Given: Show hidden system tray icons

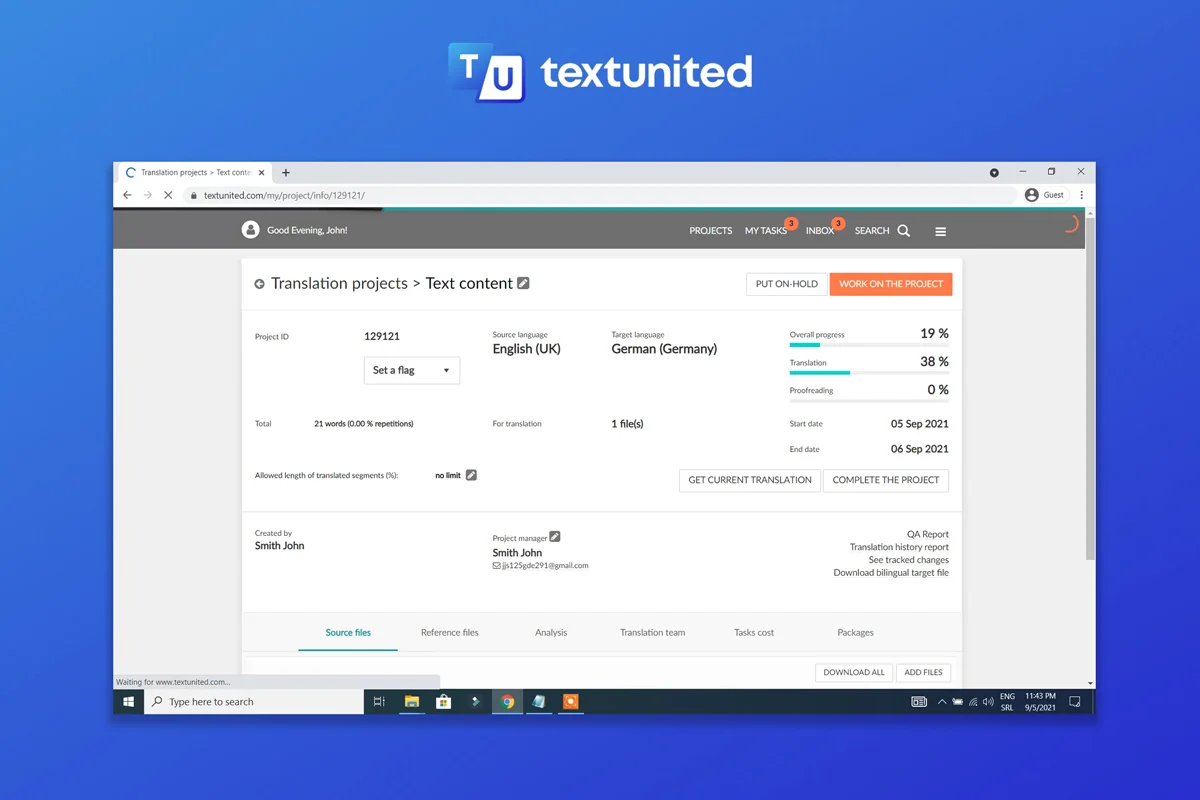Looking at the screenshot, I should pos(942,702).
